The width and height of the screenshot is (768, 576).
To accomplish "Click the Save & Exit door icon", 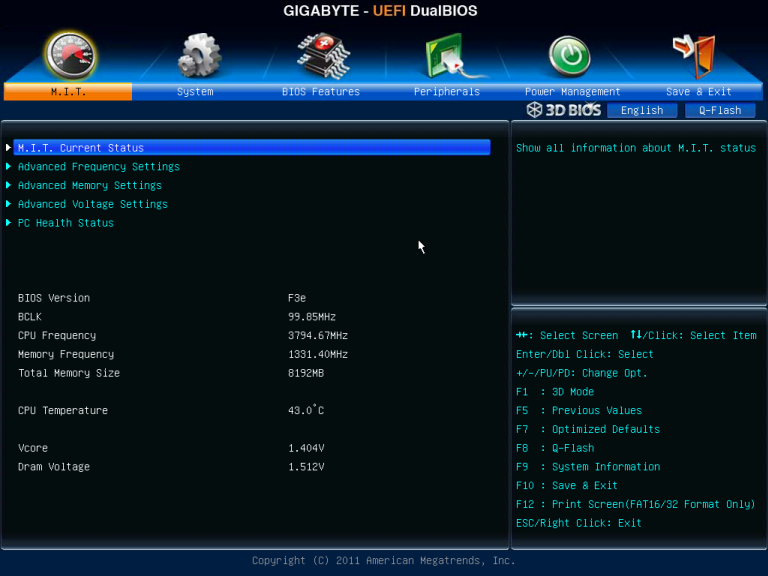I will tap(694, 56).
